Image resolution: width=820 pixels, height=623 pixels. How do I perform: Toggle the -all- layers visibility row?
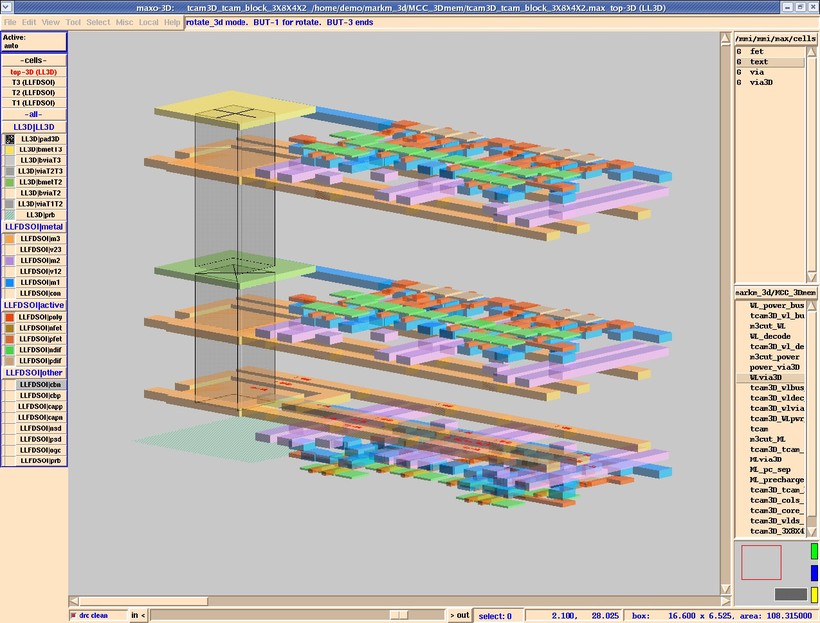[34, 114]
